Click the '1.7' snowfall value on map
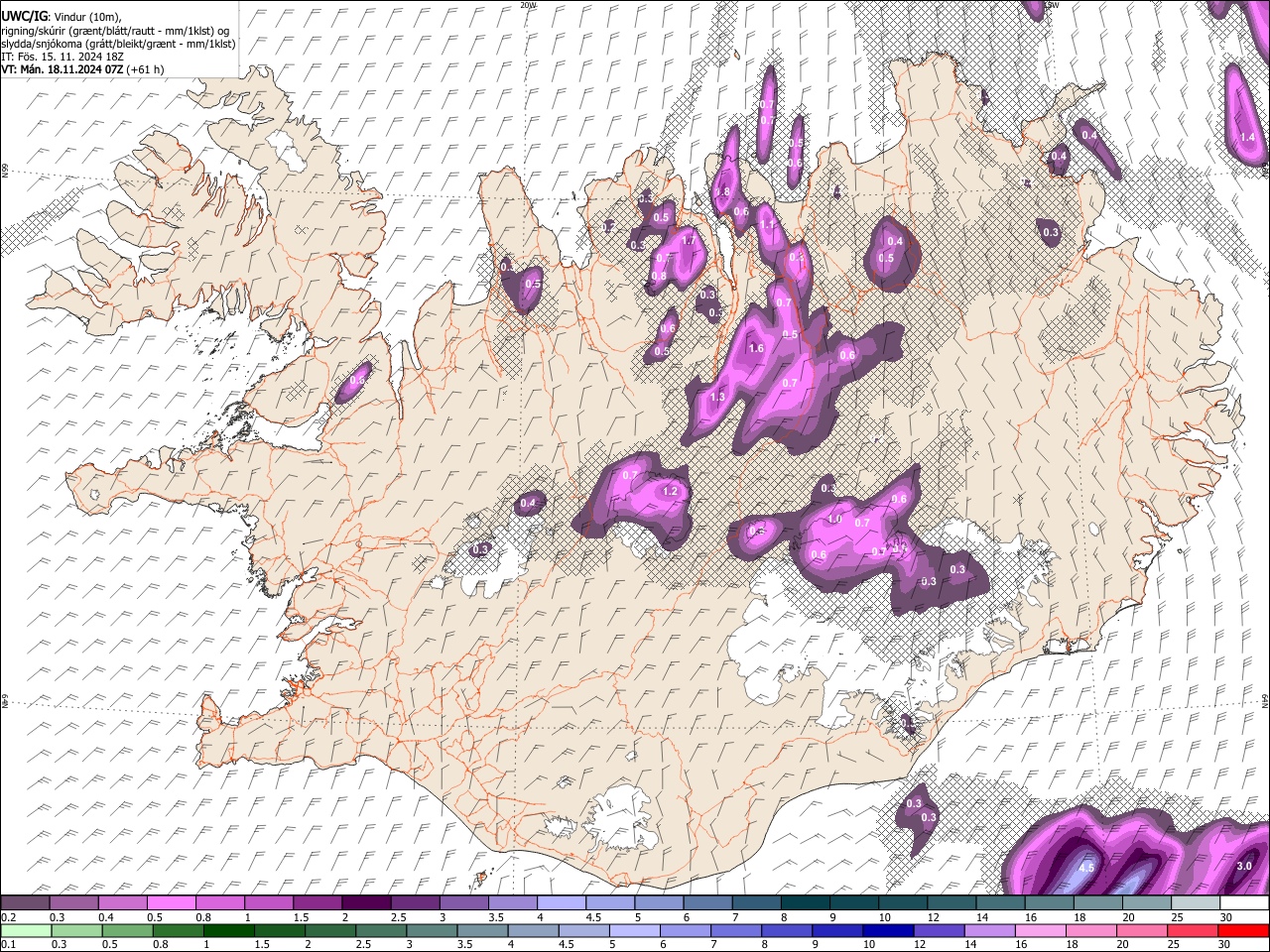Image resolution: width=1270 pixels, height=952 pixels. (688, 241)
